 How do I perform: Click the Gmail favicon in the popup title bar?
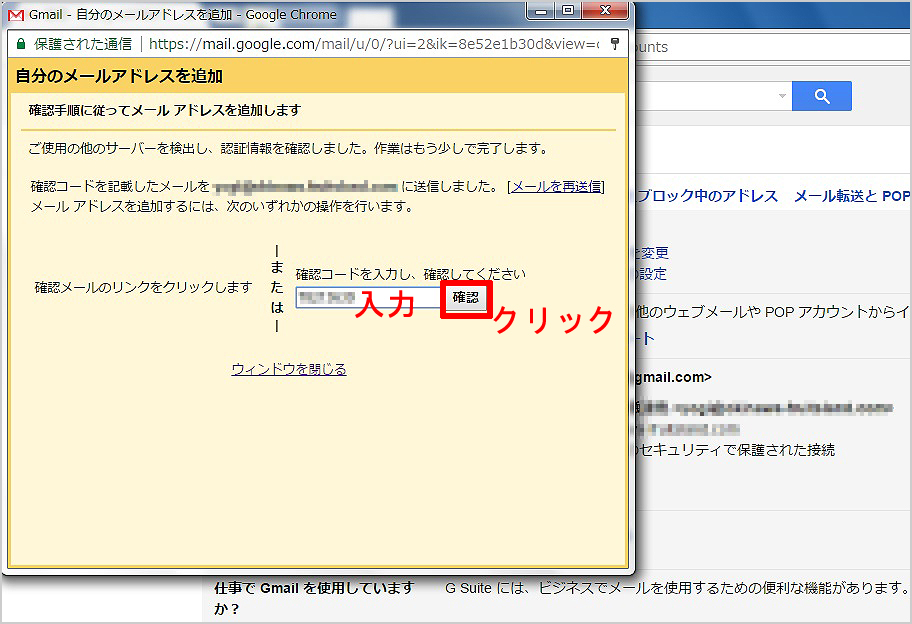click(x=16, y=15)
